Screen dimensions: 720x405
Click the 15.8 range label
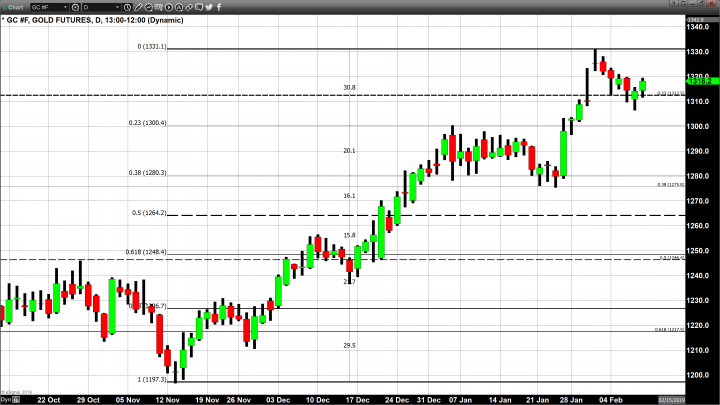349,235
